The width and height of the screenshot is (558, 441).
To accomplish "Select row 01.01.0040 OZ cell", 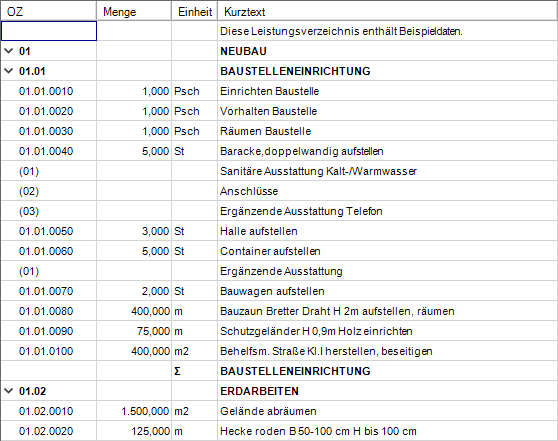I will (49, 151).
